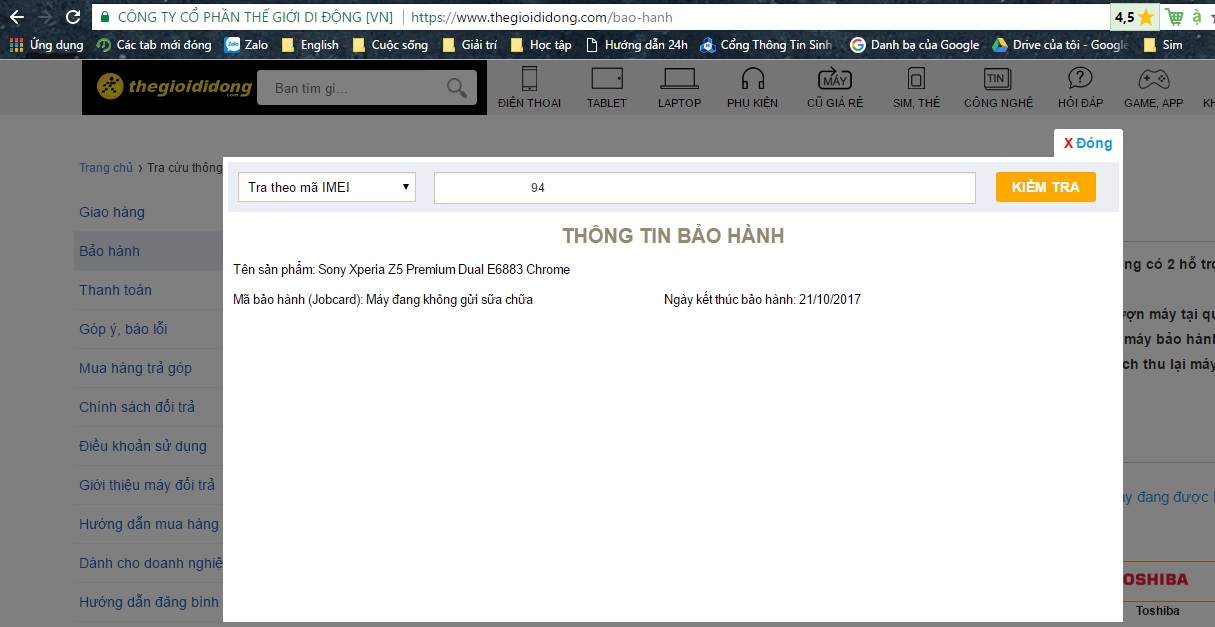The width and height of the screenshot is (1215, 627).
Task: Click the IMEI number input field
Action: click(x=704, y=188)
